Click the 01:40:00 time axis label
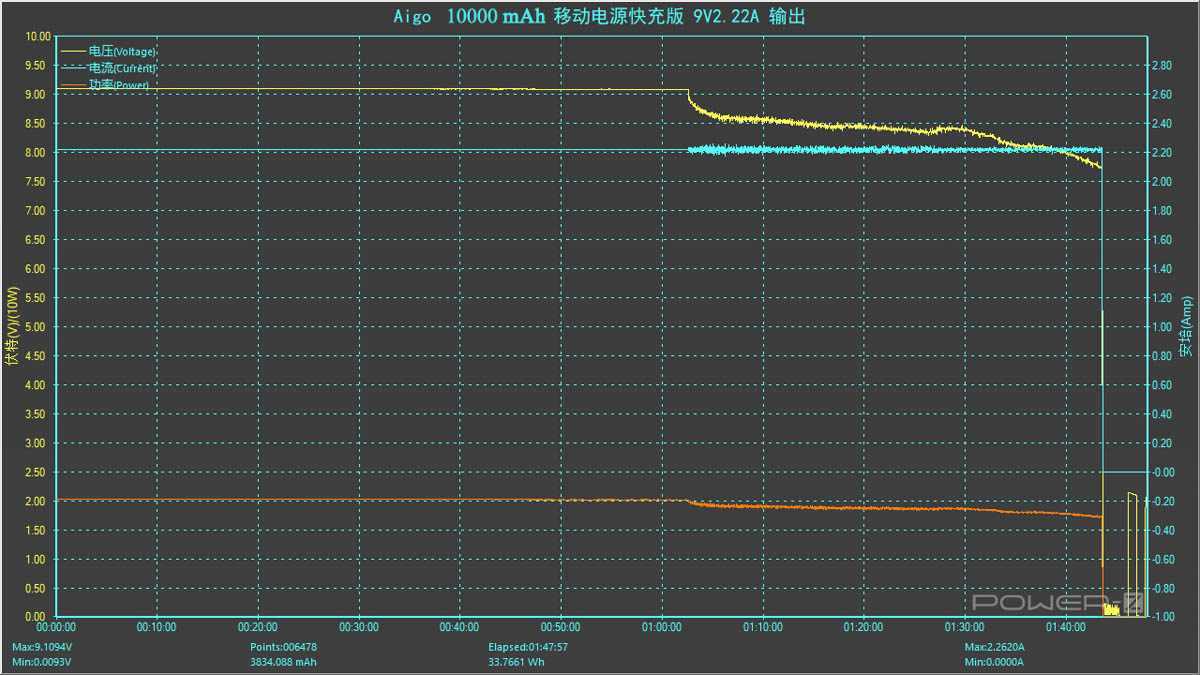 click(x=1064, y=628)
